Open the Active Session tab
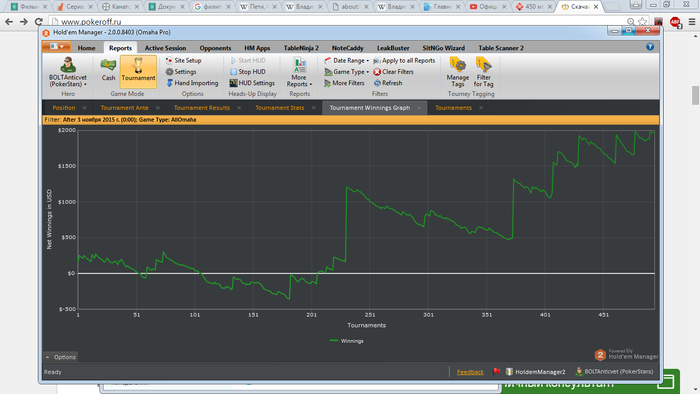700x394 pixels. tap(165, 48)
